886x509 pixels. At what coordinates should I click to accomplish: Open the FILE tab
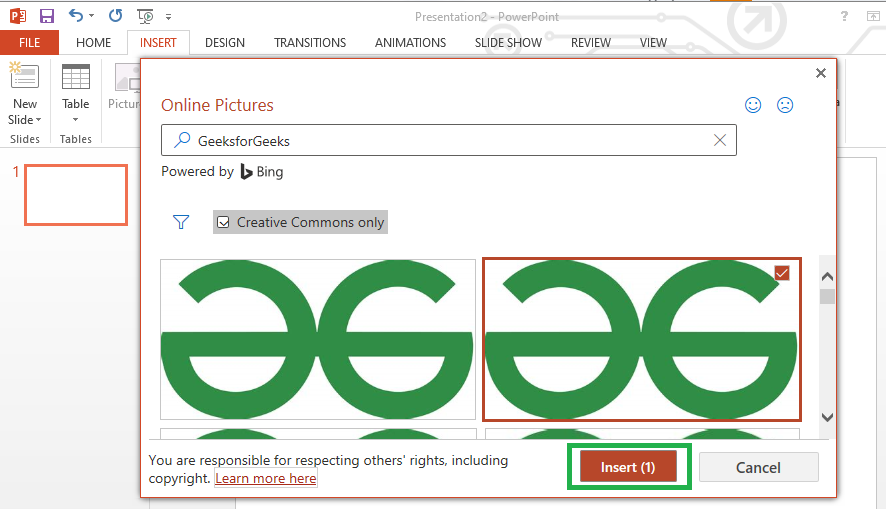(29, 43)
